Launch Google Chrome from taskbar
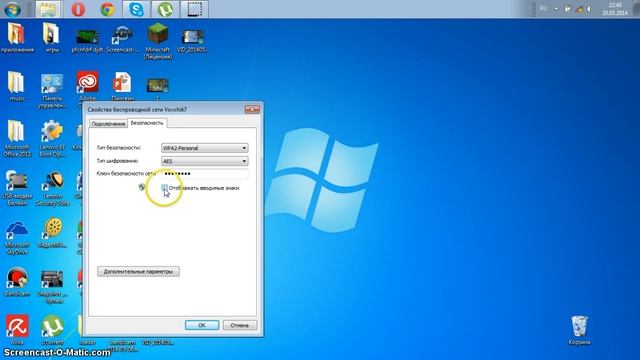Image resolution: width=640 pixels, height=360 pixels. pyautogui.click(x=107, y=9)
